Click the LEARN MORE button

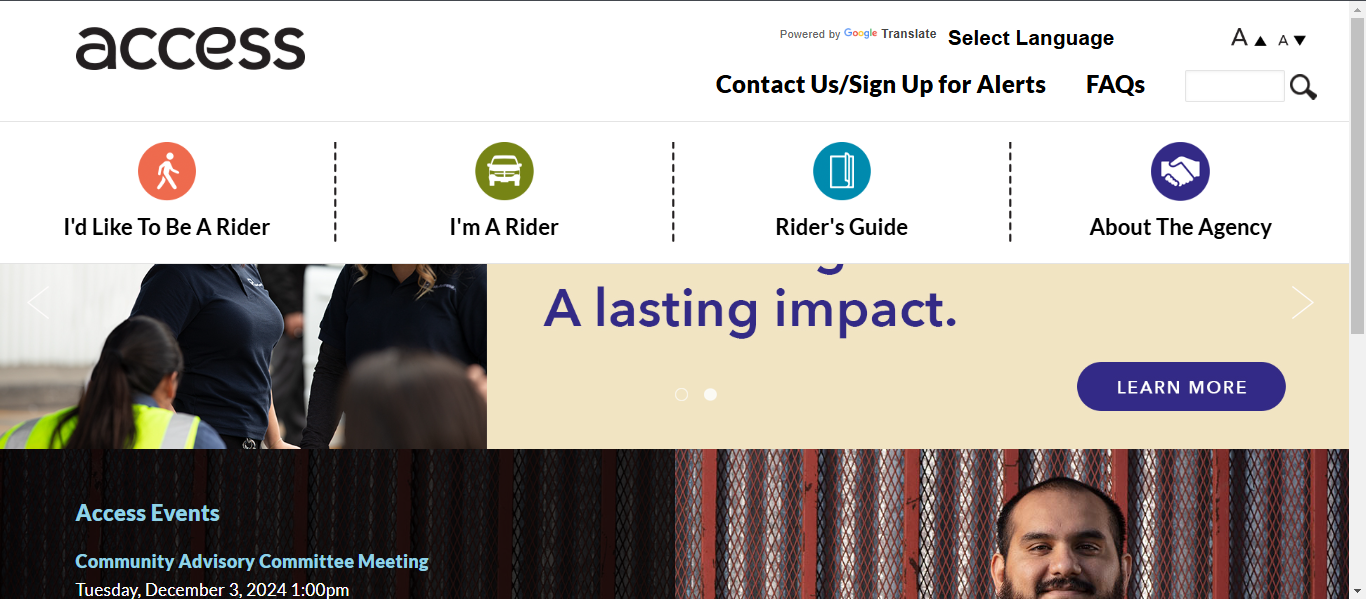[x=1181, y=386]
